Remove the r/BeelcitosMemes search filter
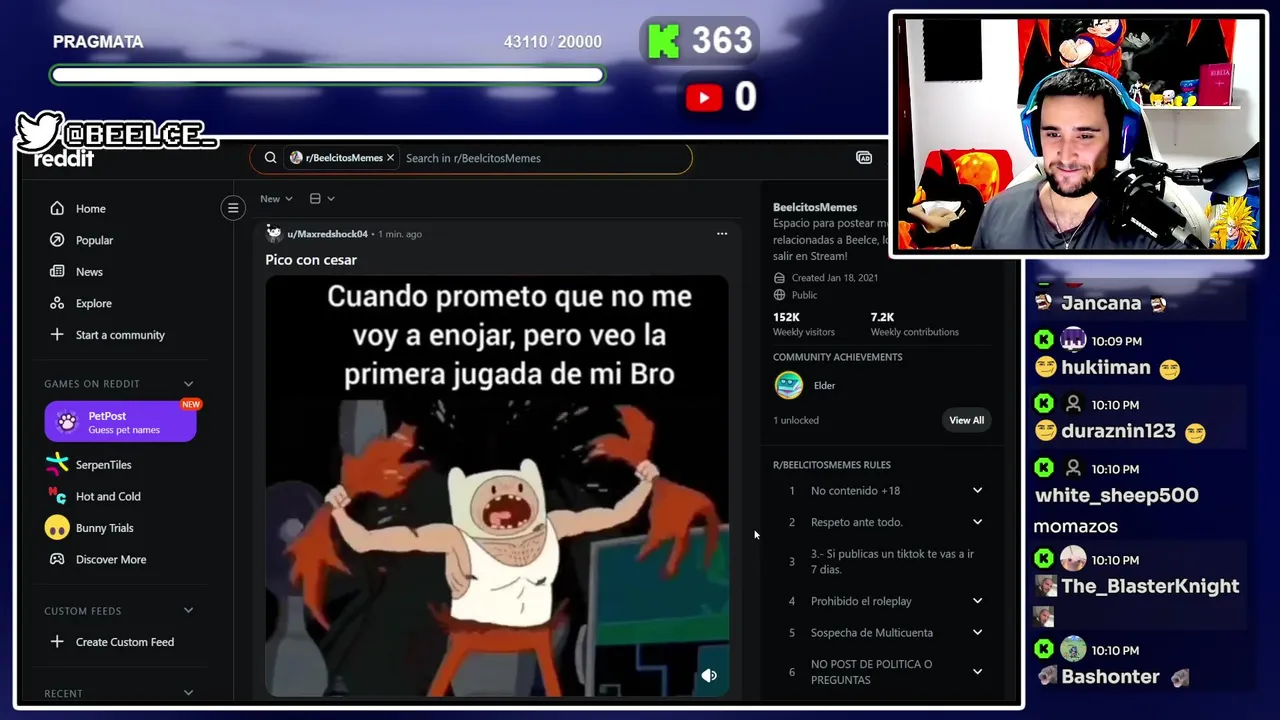The height and width of the screenshot is (720, 1280). coord(391,157)
